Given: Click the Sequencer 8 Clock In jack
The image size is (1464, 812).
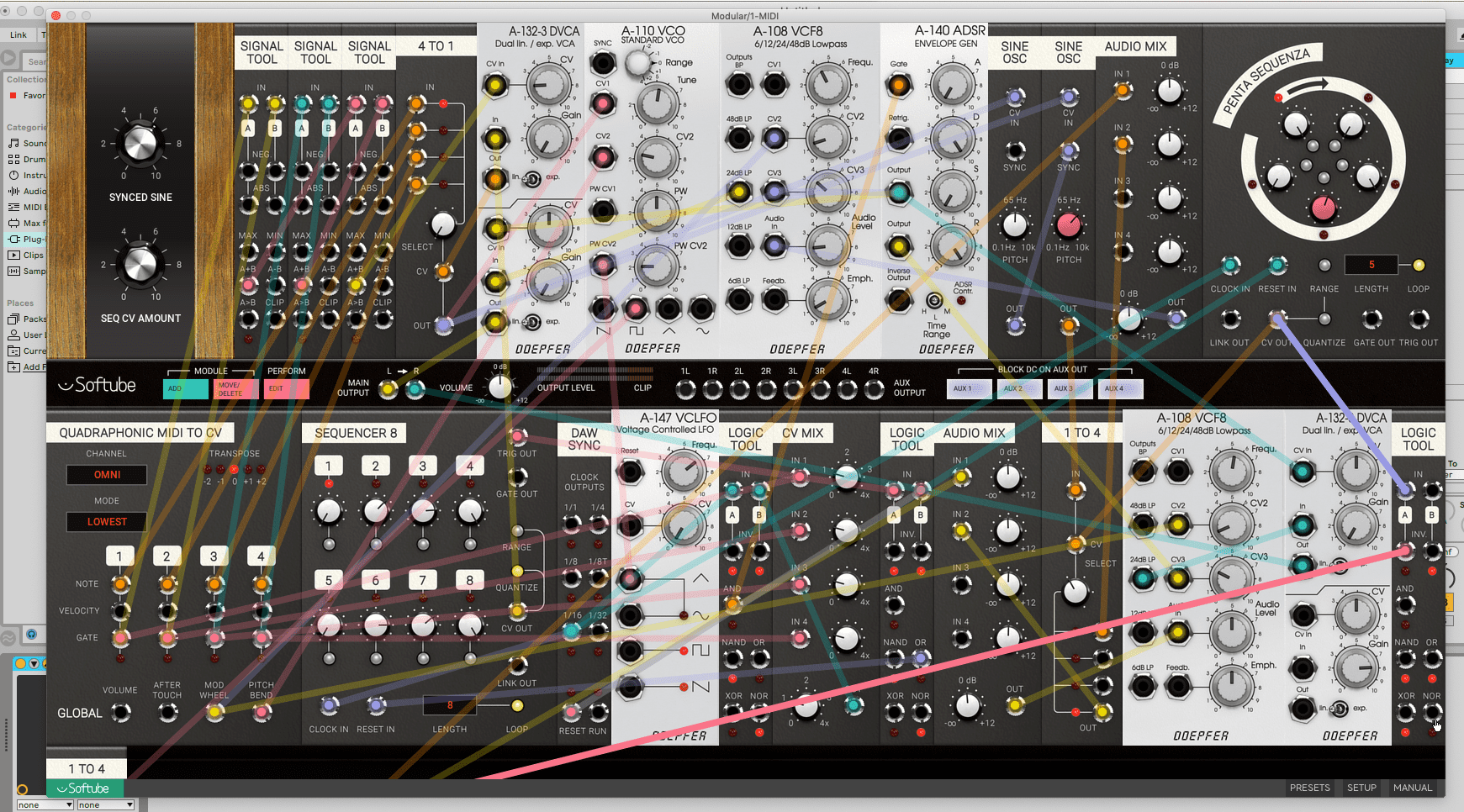Looking at the screenshot, I should [x=330, y=705].
